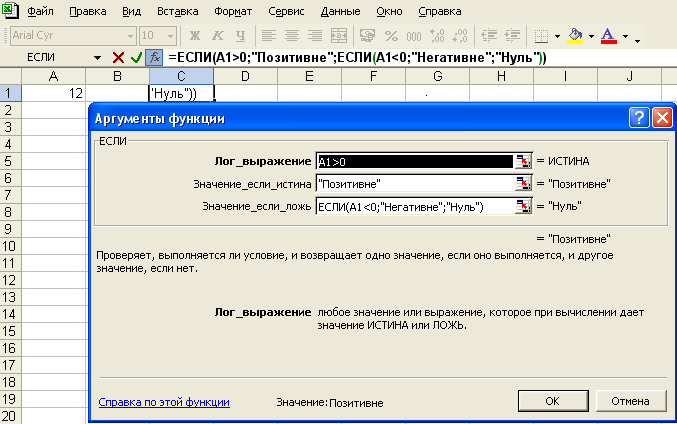This screenshot has height=424, width=677.
Task: Click the Excel workbook icon in the menu bar
Action: click(x=9, y=10)
